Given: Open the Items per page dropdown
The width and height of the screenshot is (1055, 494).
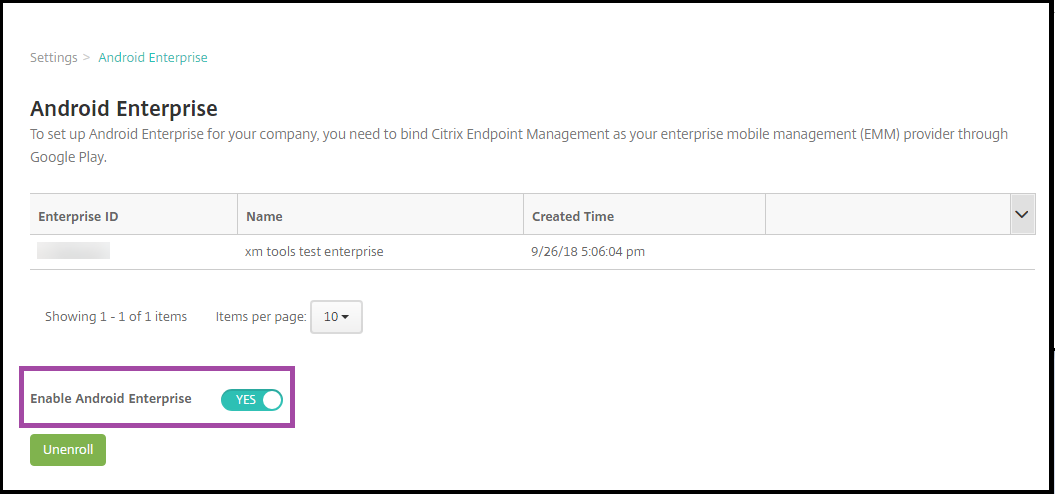Looking at the screenshot, I should pyautogui.click(x=336, y=317).
